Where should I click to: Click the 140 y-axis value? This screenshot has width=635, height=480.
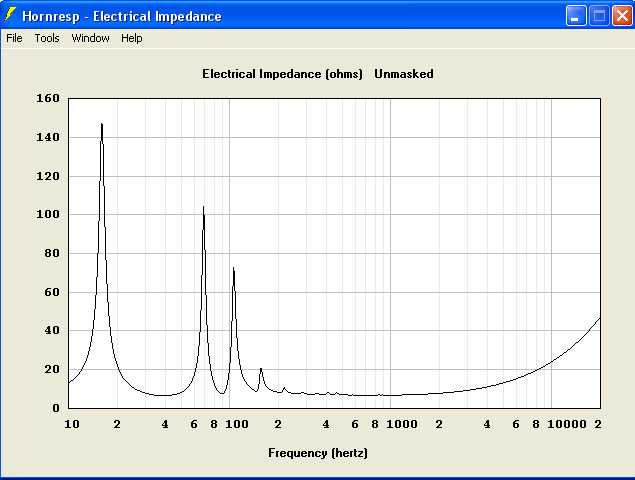click(48, 137)
